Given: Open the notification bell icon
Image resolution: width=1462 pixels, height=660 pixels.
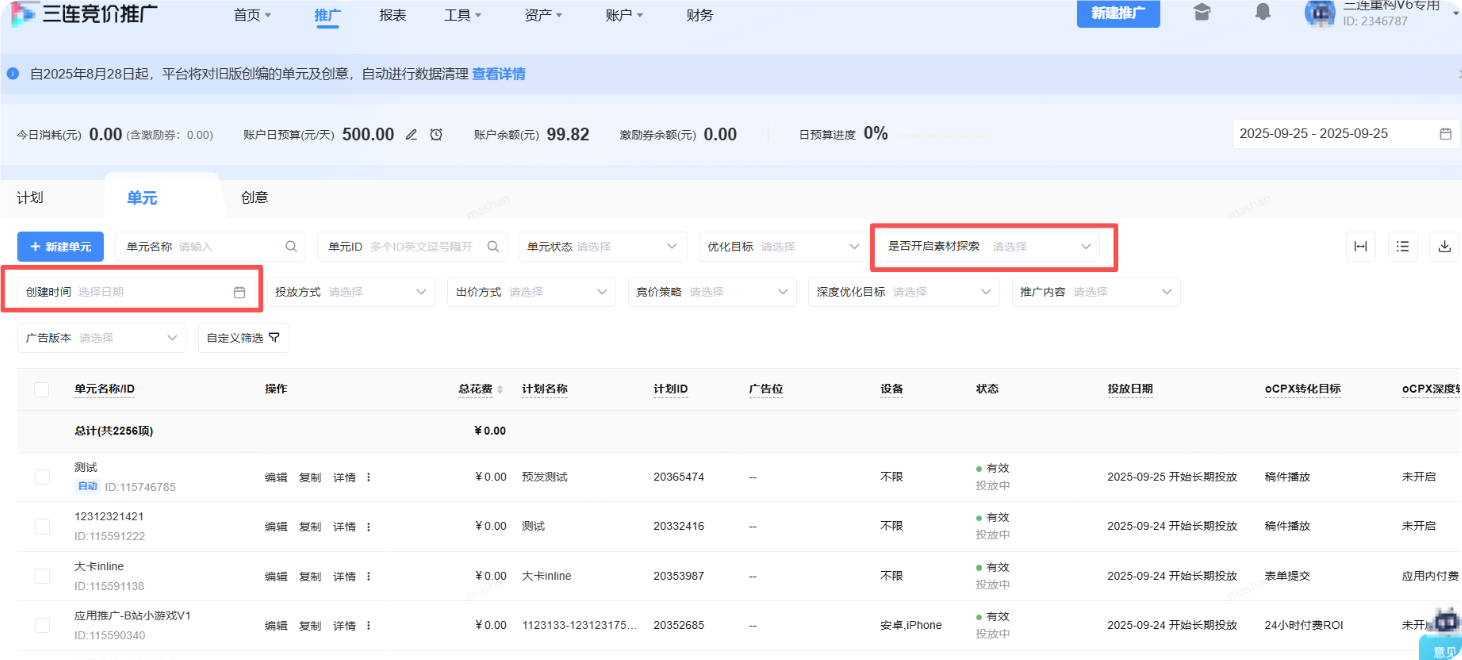Looking at the screenshot, I should pyautogui.click(x=1263, y=12).
